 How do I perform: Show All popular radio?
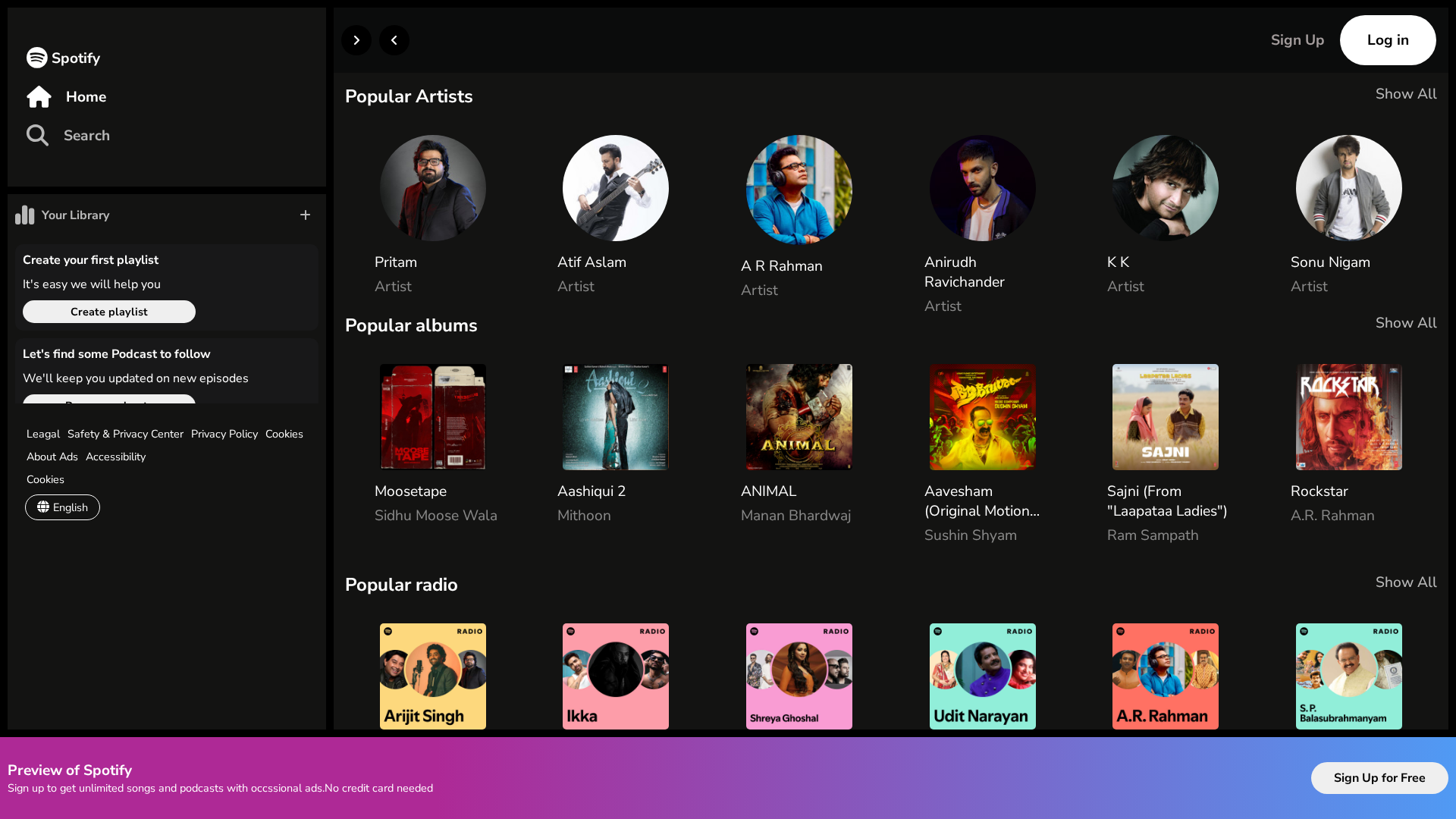click(x=1406, y=582)
